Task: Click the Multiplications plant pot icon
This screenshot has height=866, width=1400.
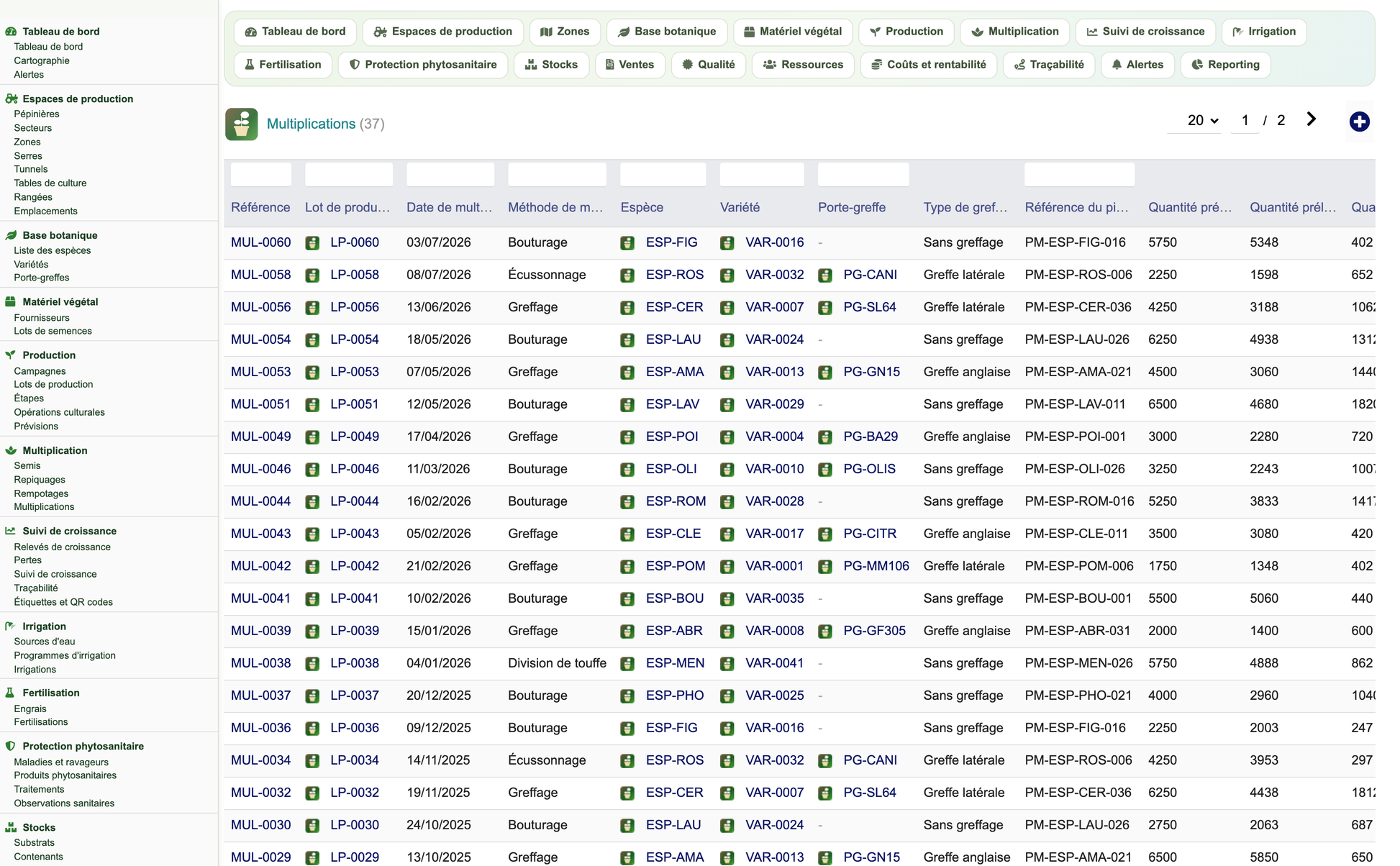Action: tap(242, 124)
